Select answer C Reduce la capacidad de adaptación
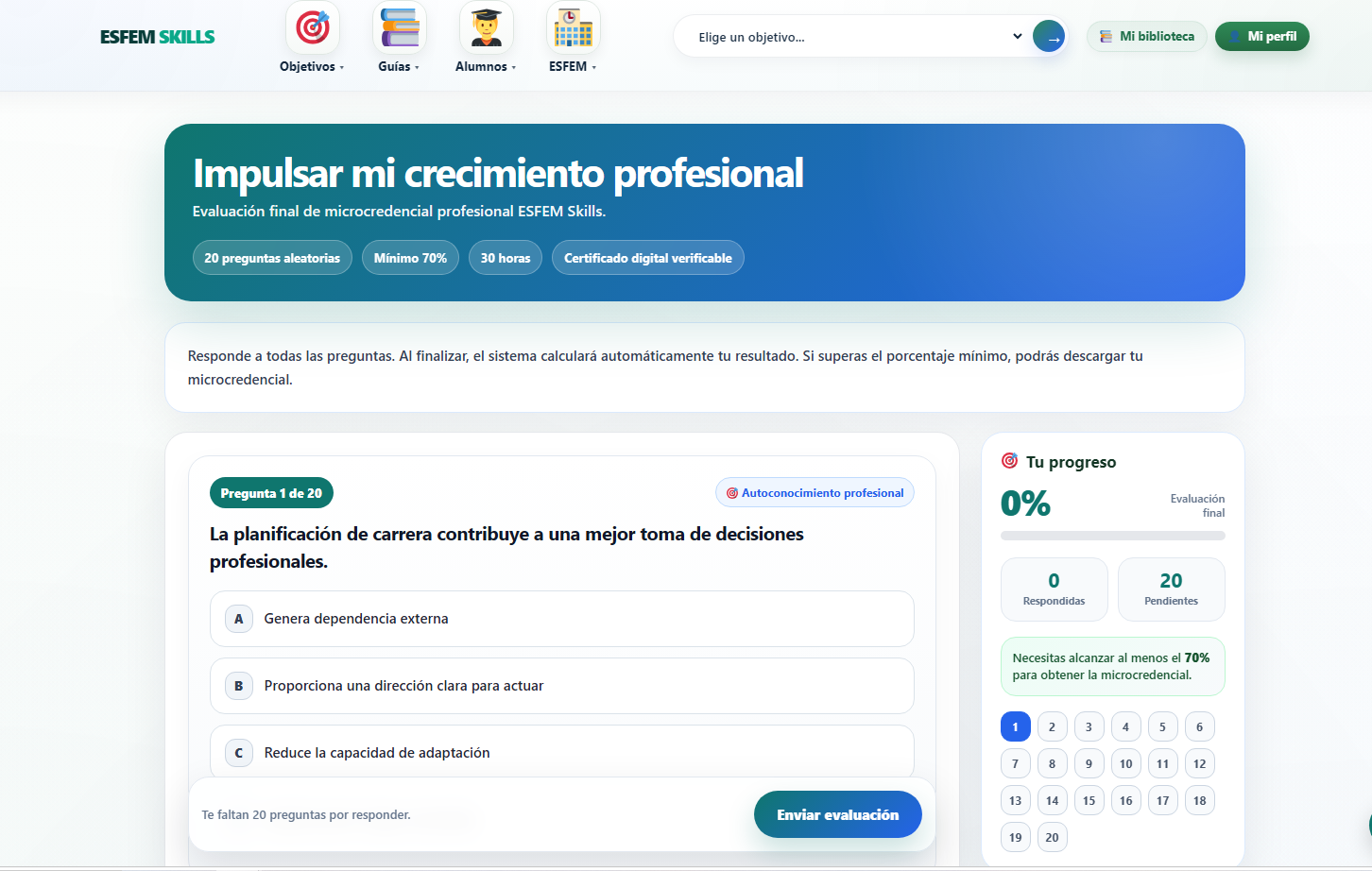 [562, 752]
